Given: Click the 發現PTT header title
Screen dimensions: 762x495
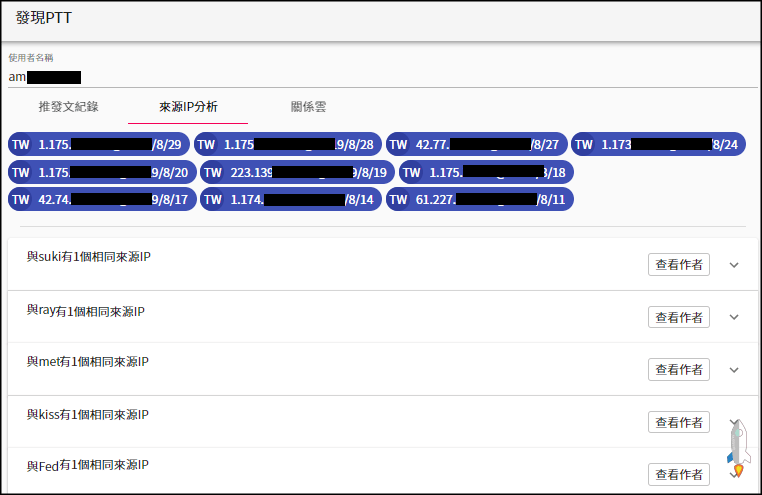Looking at the screenshot, I should click(44, 18).
